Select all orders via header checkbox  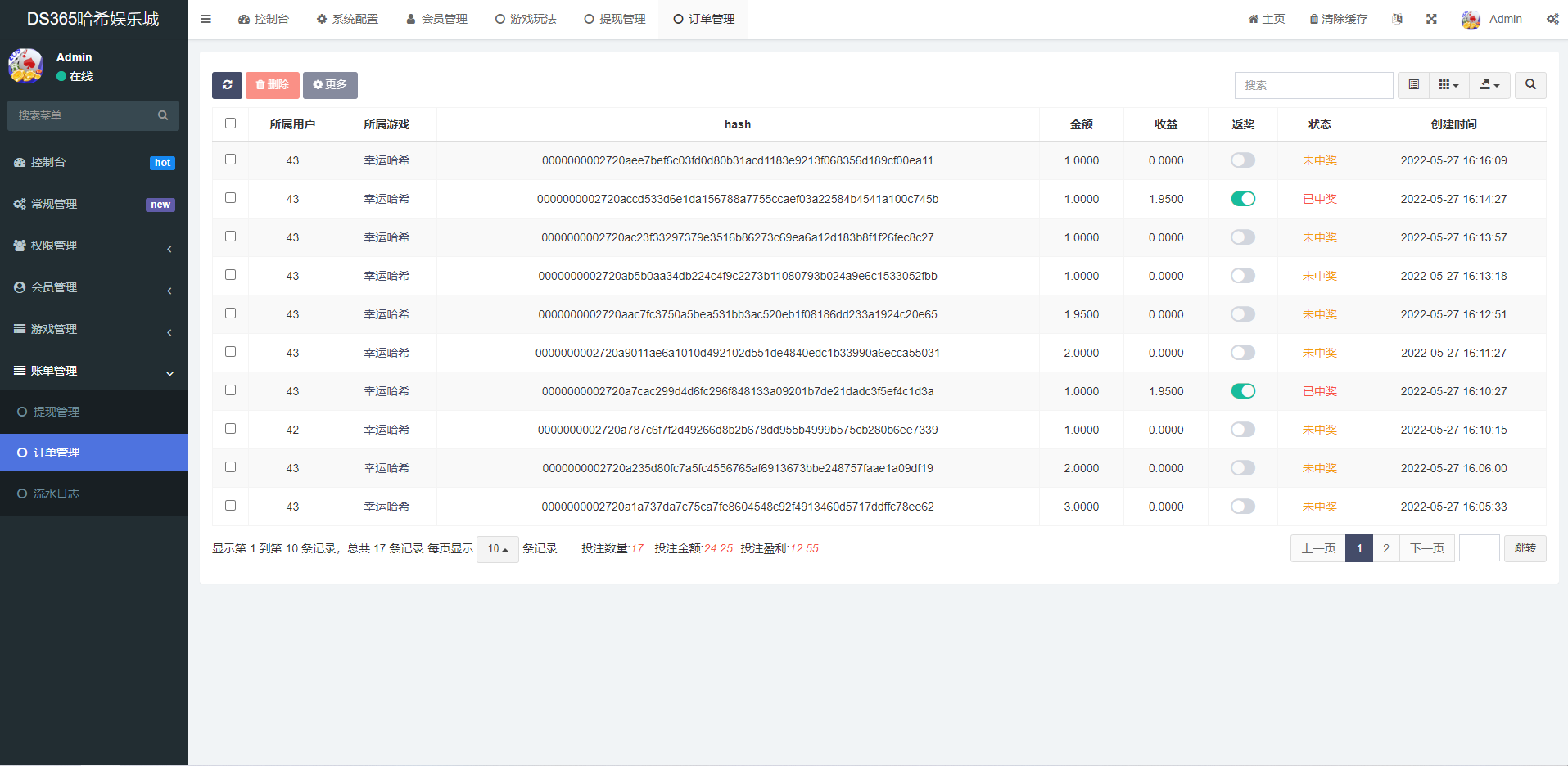tap(230, 123)
